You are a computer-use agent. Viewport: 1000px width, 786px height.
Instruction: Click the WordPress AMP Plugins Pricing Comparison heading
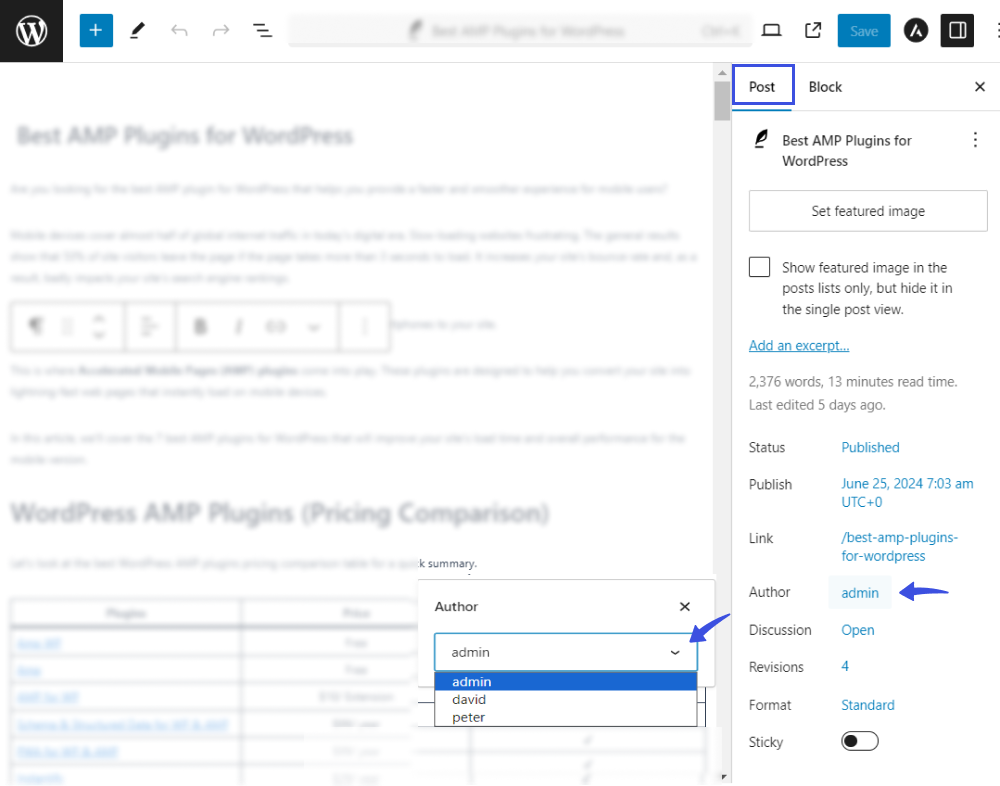[x=279, y=513]
